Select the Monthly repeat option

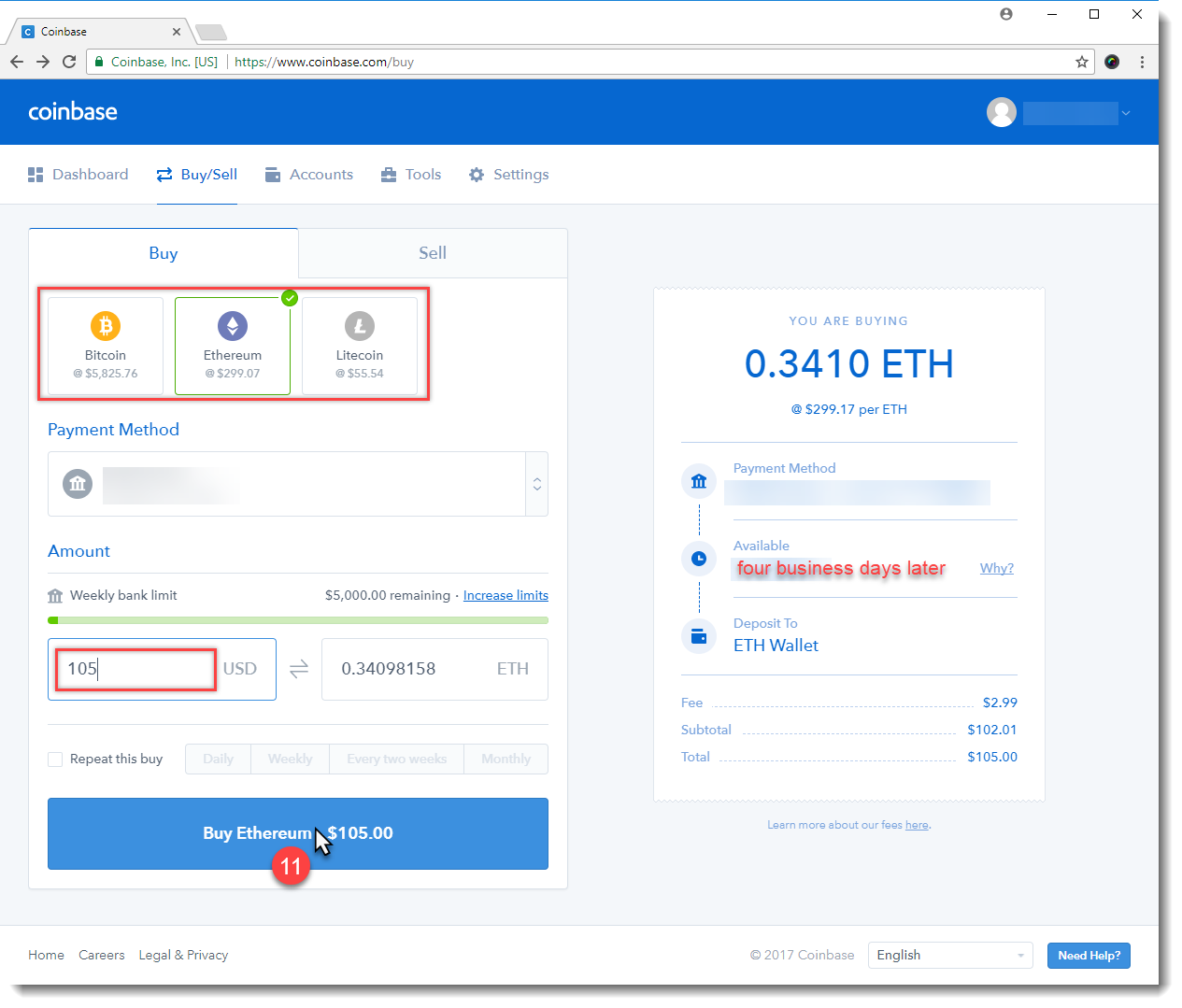(506, 760)
